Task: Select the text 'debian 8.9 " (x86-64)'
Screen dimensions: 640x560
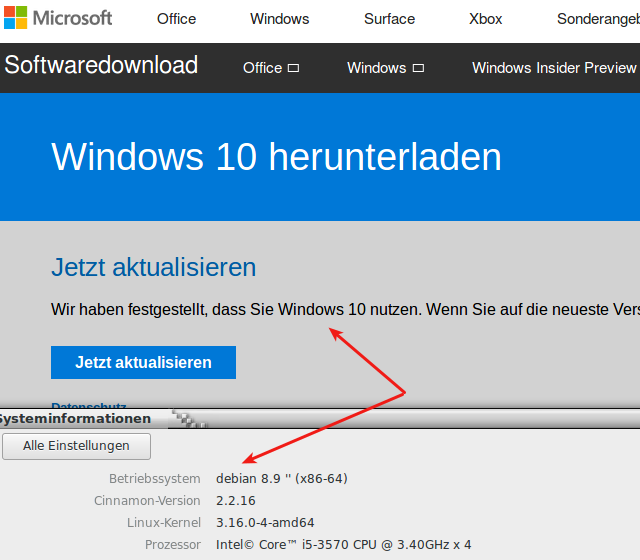Action: coord(282,478)
